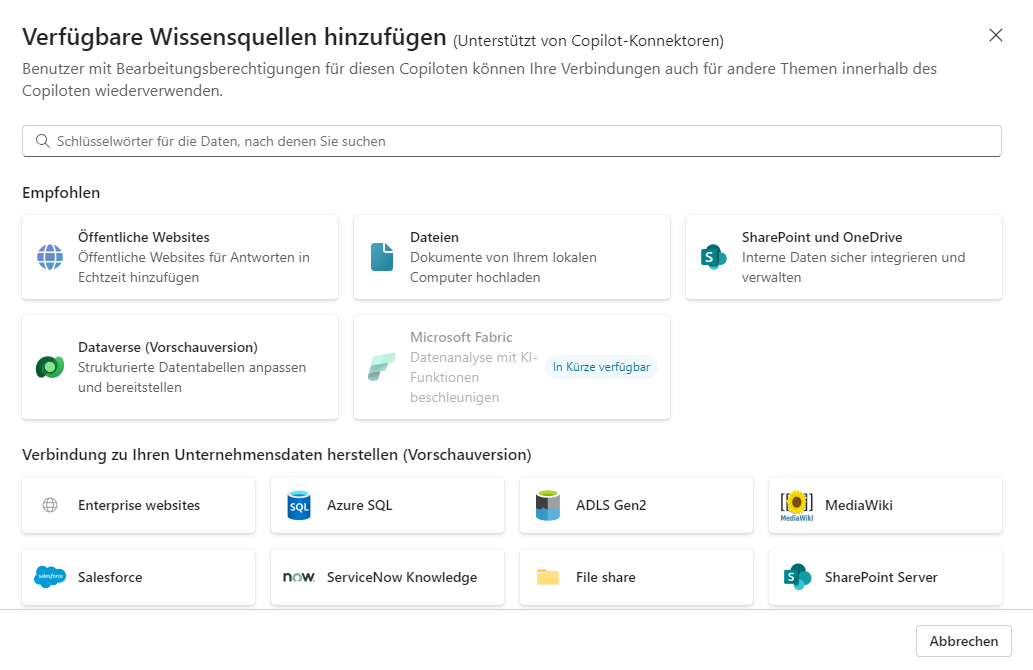The height and width of the screenshot is (670, 1033).
Task: Select the SharePoint Server icon
Action: [796, 577]
